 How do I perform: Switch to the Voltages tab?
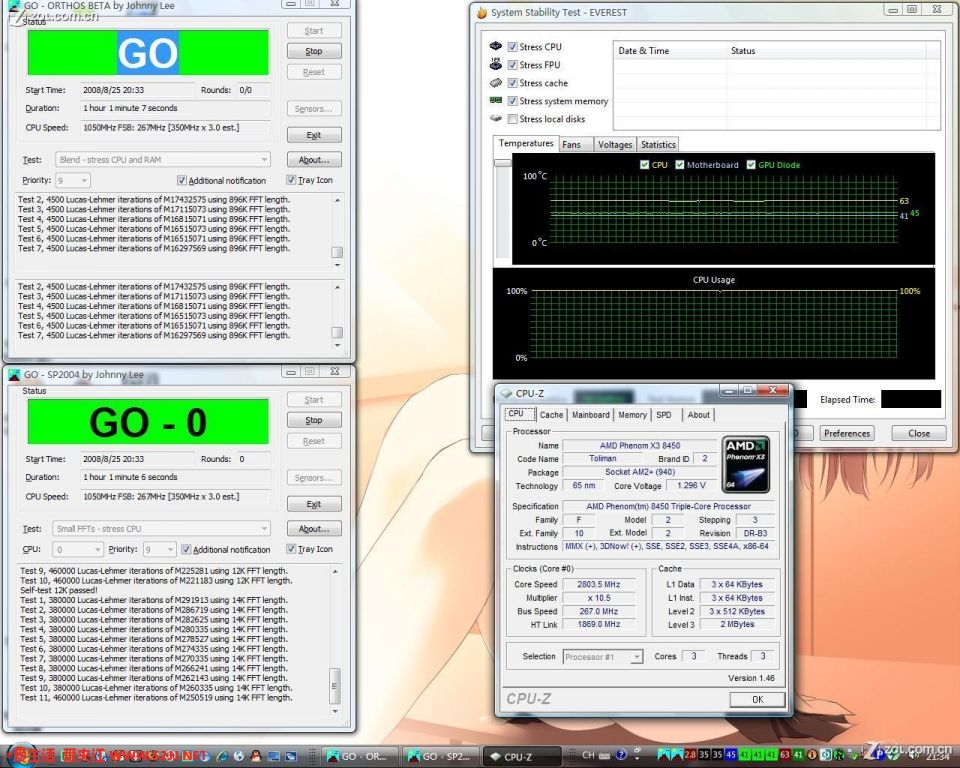(x=615, y=145)
